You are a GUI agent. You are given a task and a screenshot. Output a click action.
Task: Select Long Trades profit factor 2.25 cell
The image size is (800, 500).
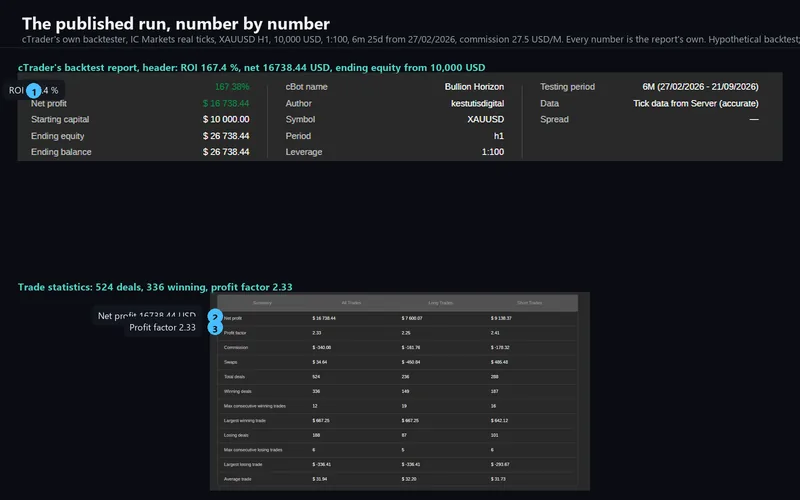(x=406, y=333)
